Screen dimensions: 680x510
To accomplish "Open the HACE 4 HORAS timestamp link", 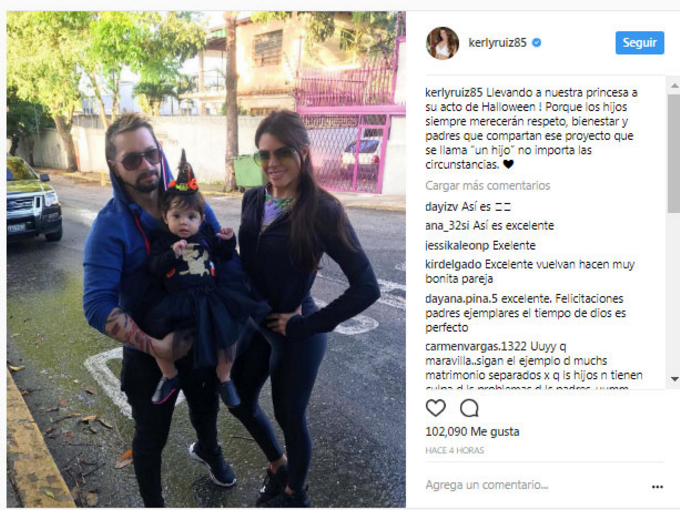I will [454, 450].
